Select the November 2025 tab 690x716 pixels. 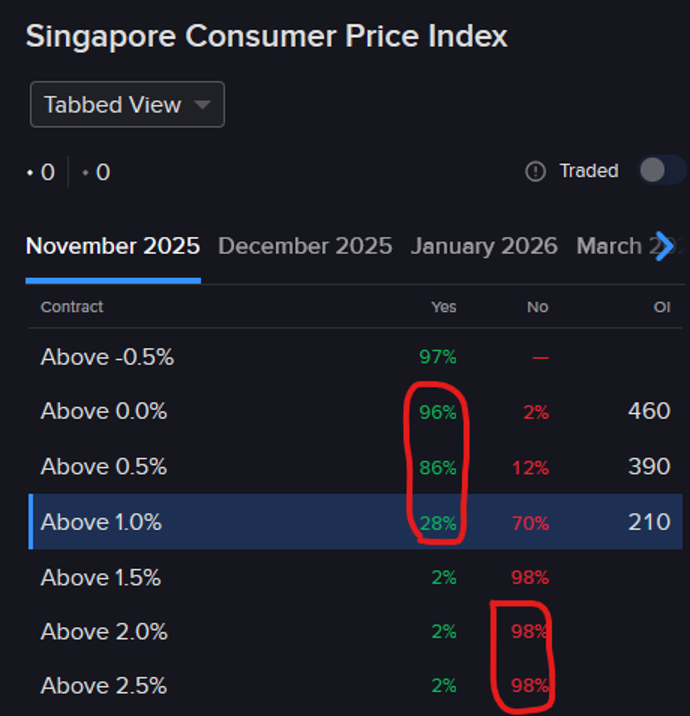(x=113, y=246)
